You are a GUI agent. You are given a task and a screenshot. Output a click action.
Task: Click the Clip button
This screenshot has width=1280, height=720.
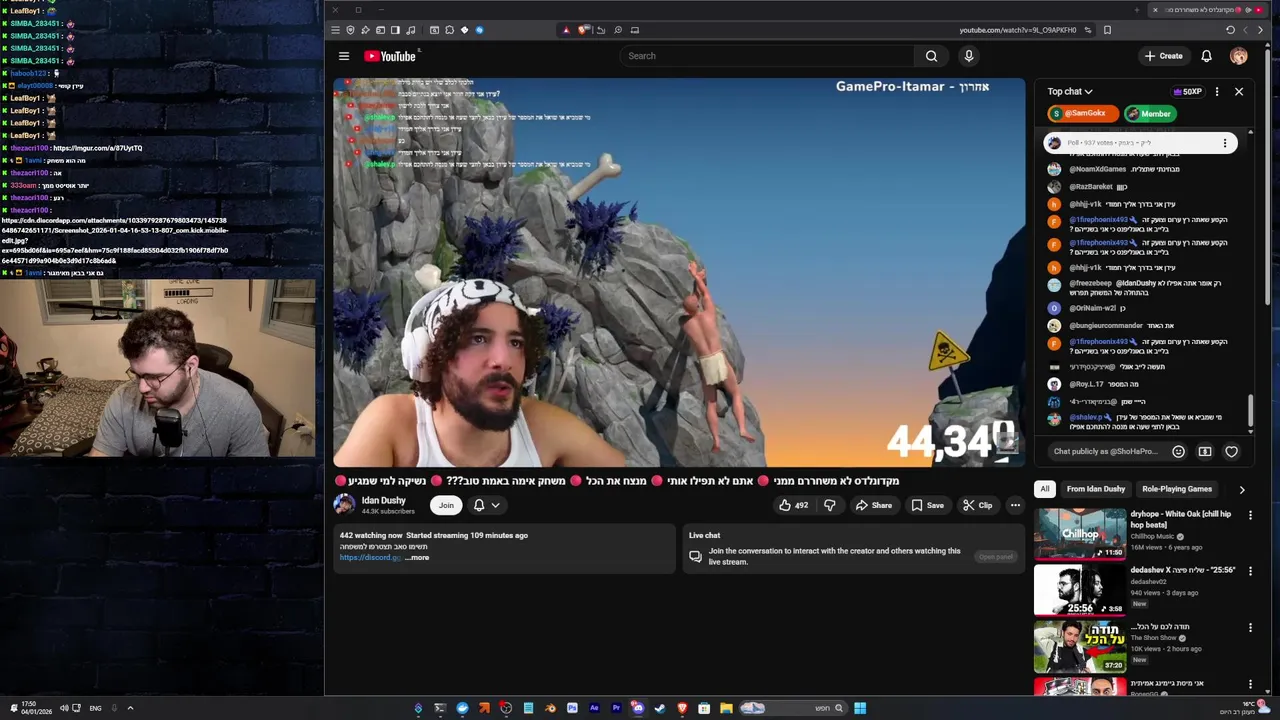point(978,506)
